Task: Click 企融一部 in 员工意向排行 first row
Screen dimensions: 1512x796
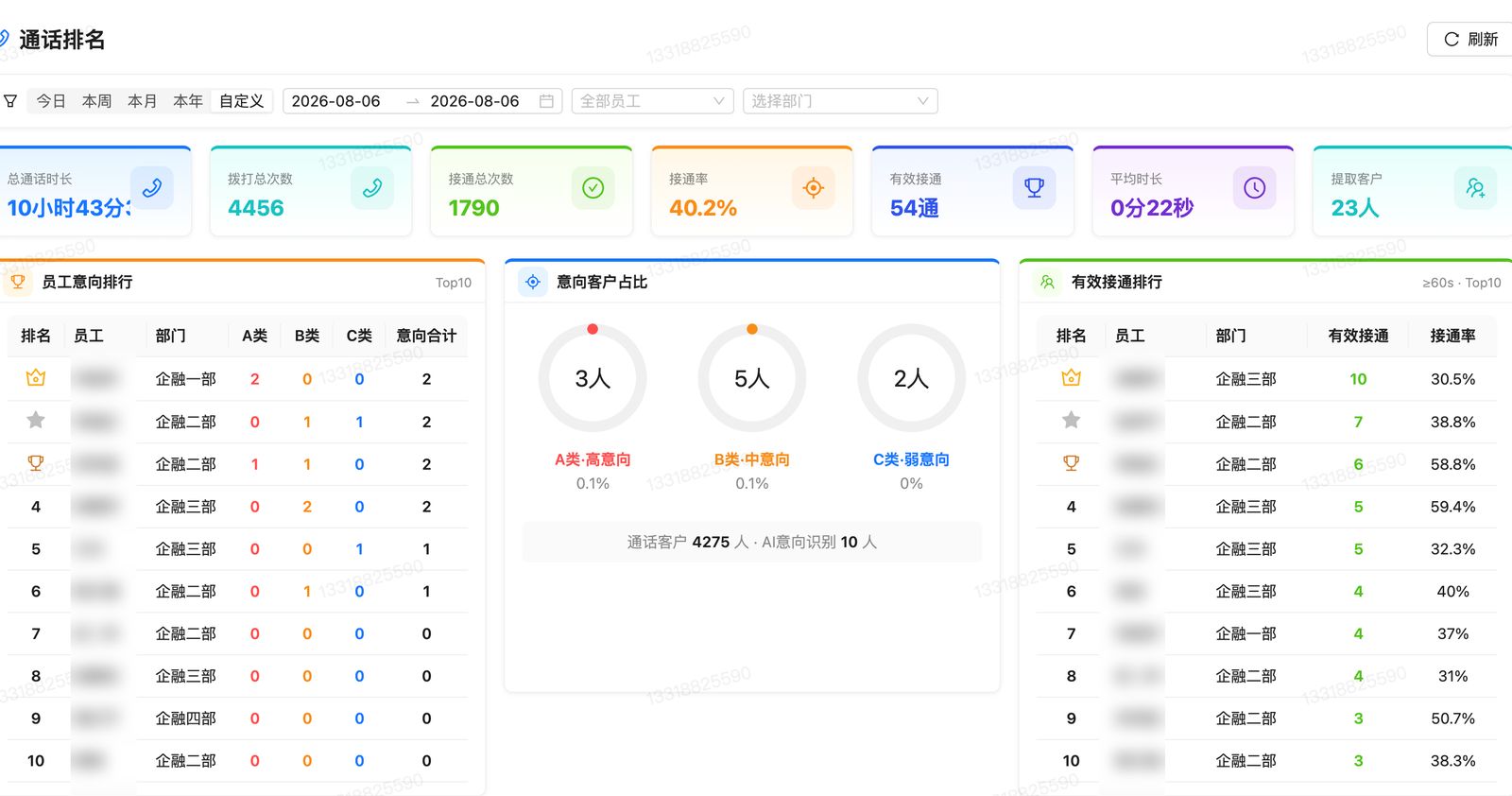Action: click(186, 379)
